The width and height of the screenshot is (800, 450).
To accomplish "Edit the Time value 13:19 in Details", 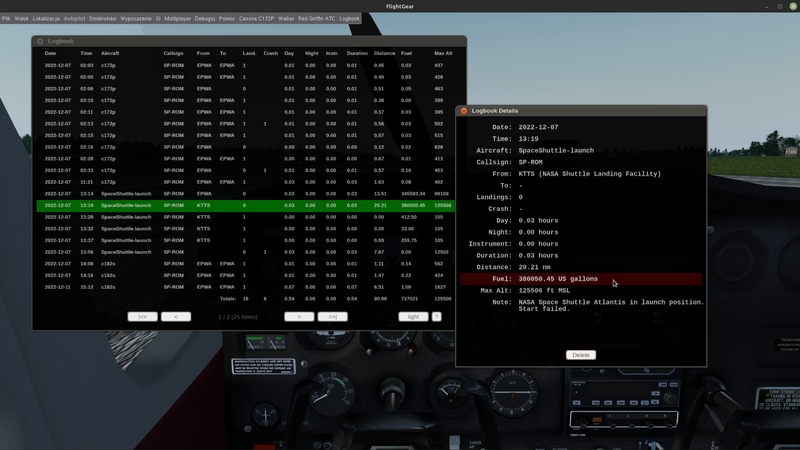I will coord(529,139).
